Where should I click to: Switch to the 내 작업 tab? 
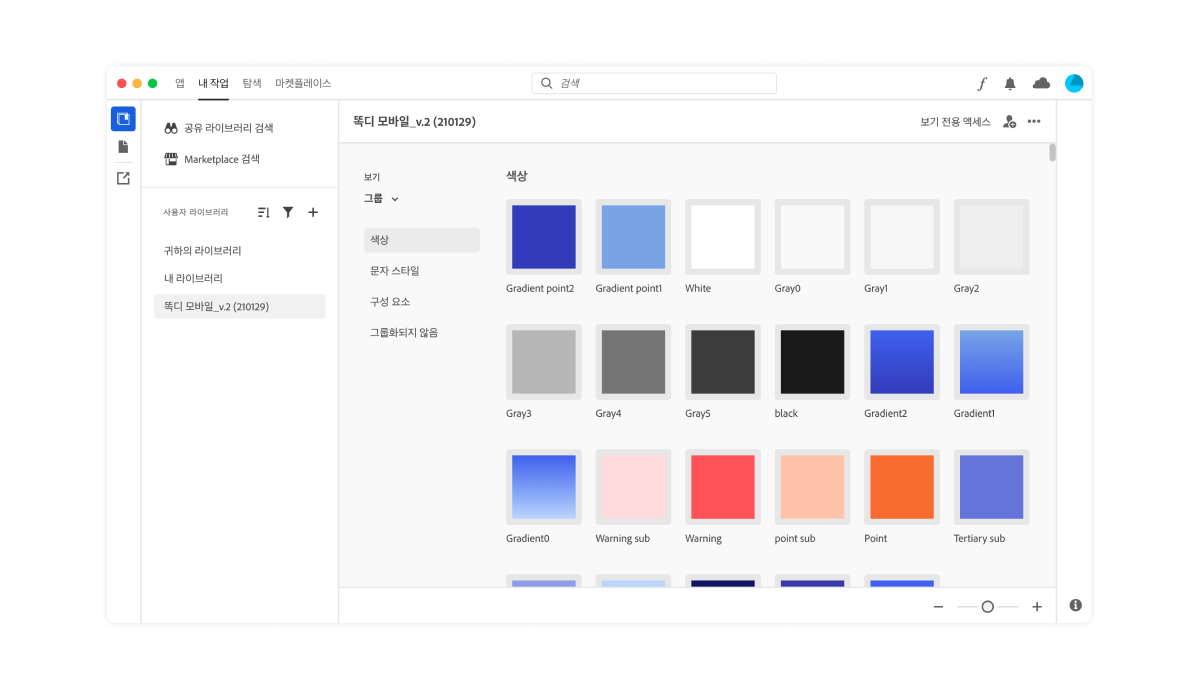(x=213, y=83)
